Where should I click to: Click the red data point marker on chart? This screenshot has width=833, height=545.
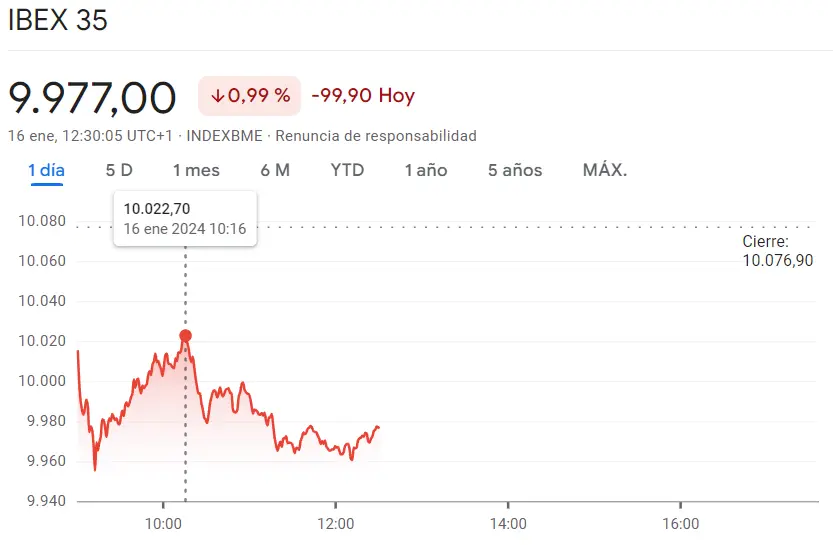coord(185,336)
